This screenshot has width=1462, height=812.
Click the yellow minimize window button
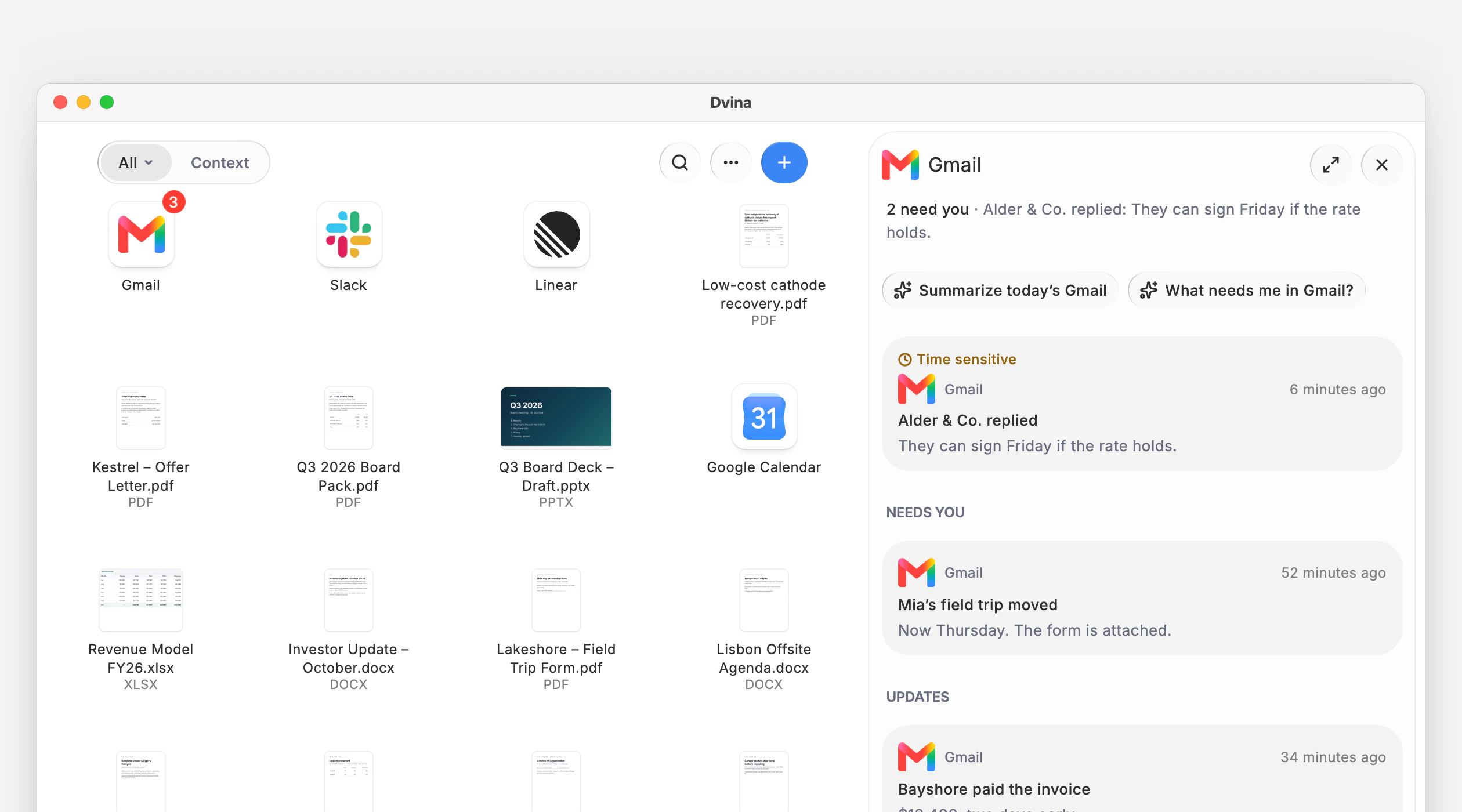tap(84, 102)
